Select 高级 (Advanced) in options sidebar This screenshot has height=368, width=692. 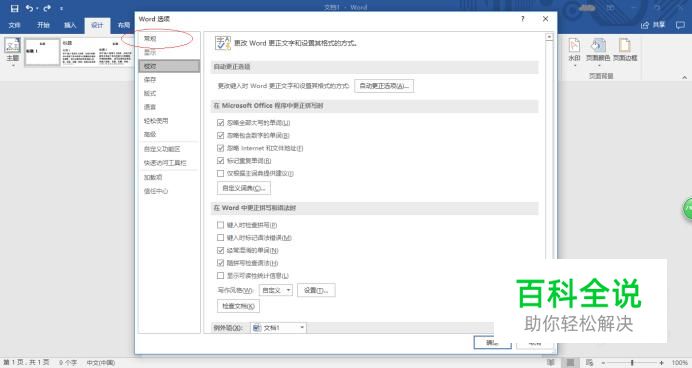click(169, 135)
